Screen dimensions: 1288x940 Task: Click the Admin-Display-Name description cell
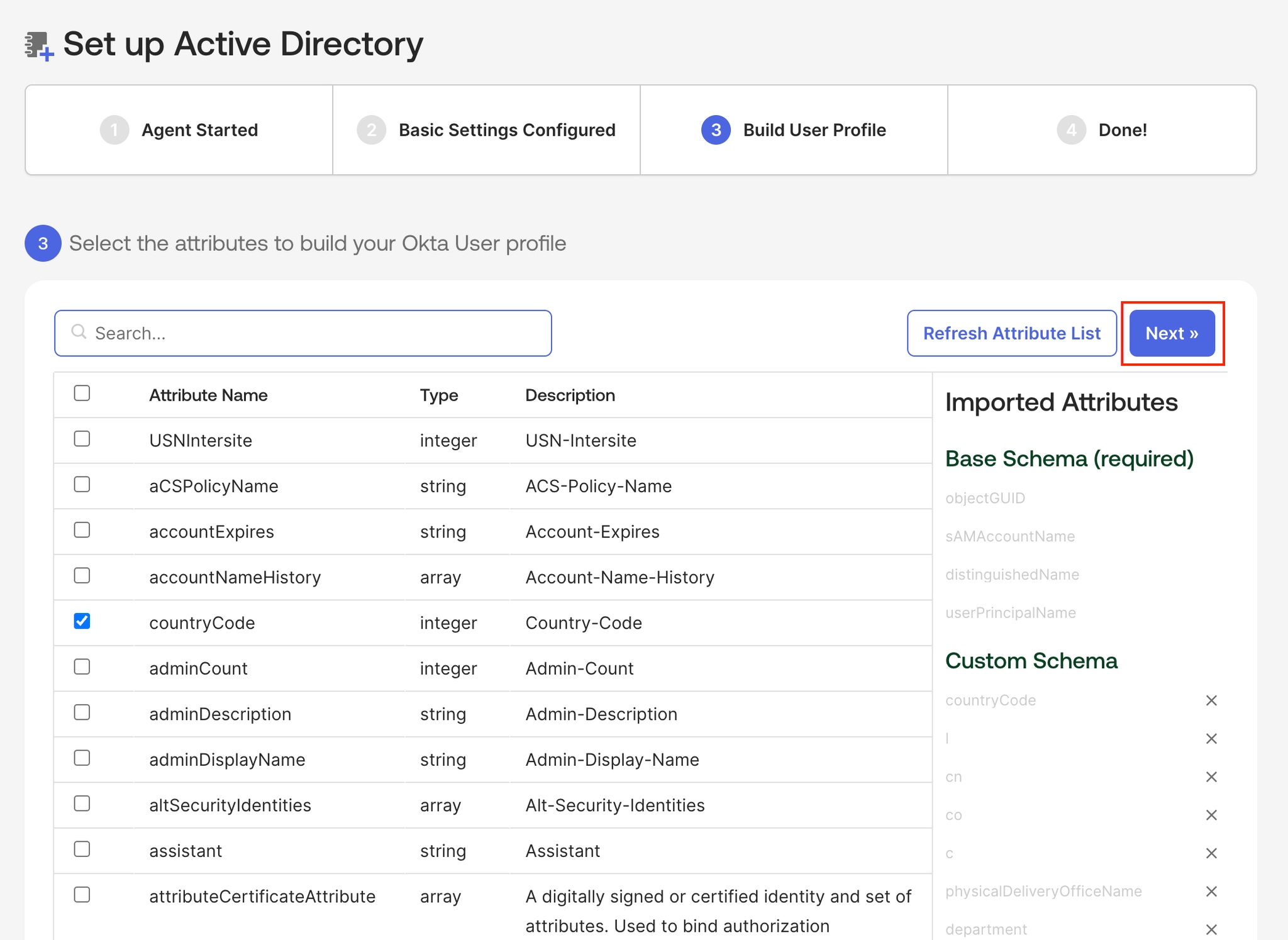click(613, 760)
